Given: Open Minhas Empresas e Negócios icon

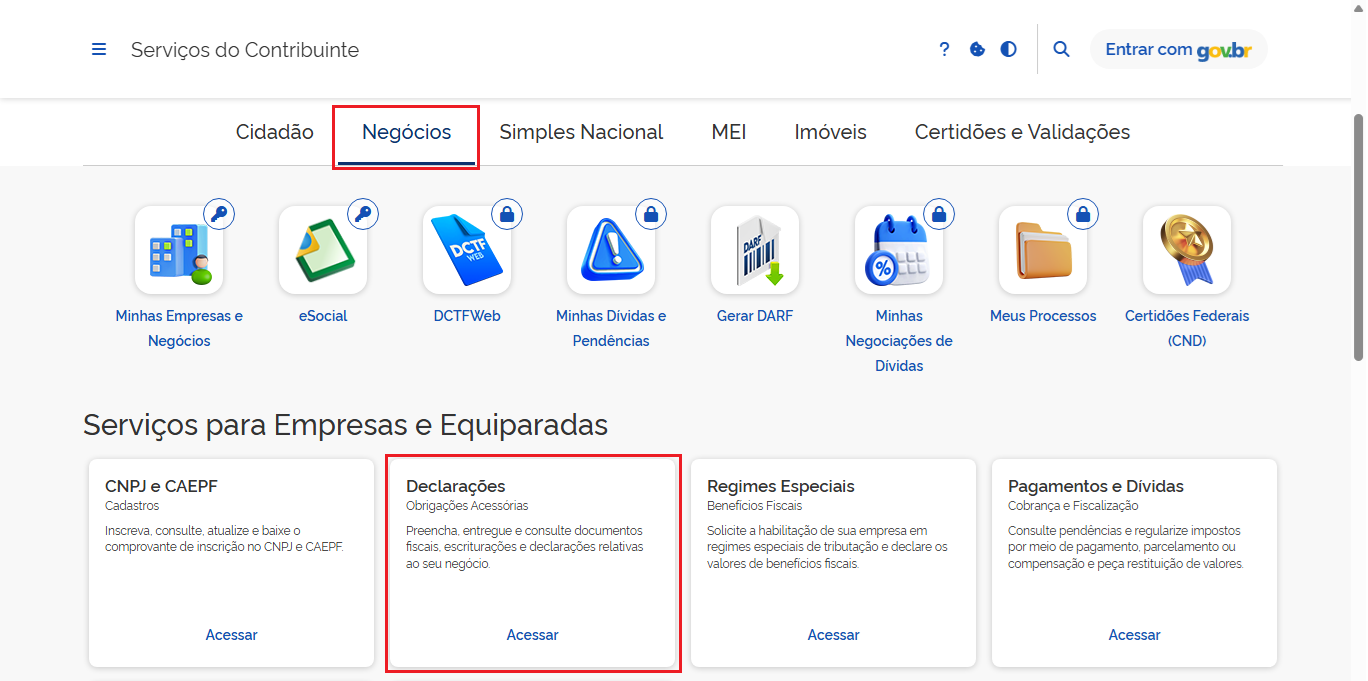Looking at the screenshot, I should click(x=179, y=250).
